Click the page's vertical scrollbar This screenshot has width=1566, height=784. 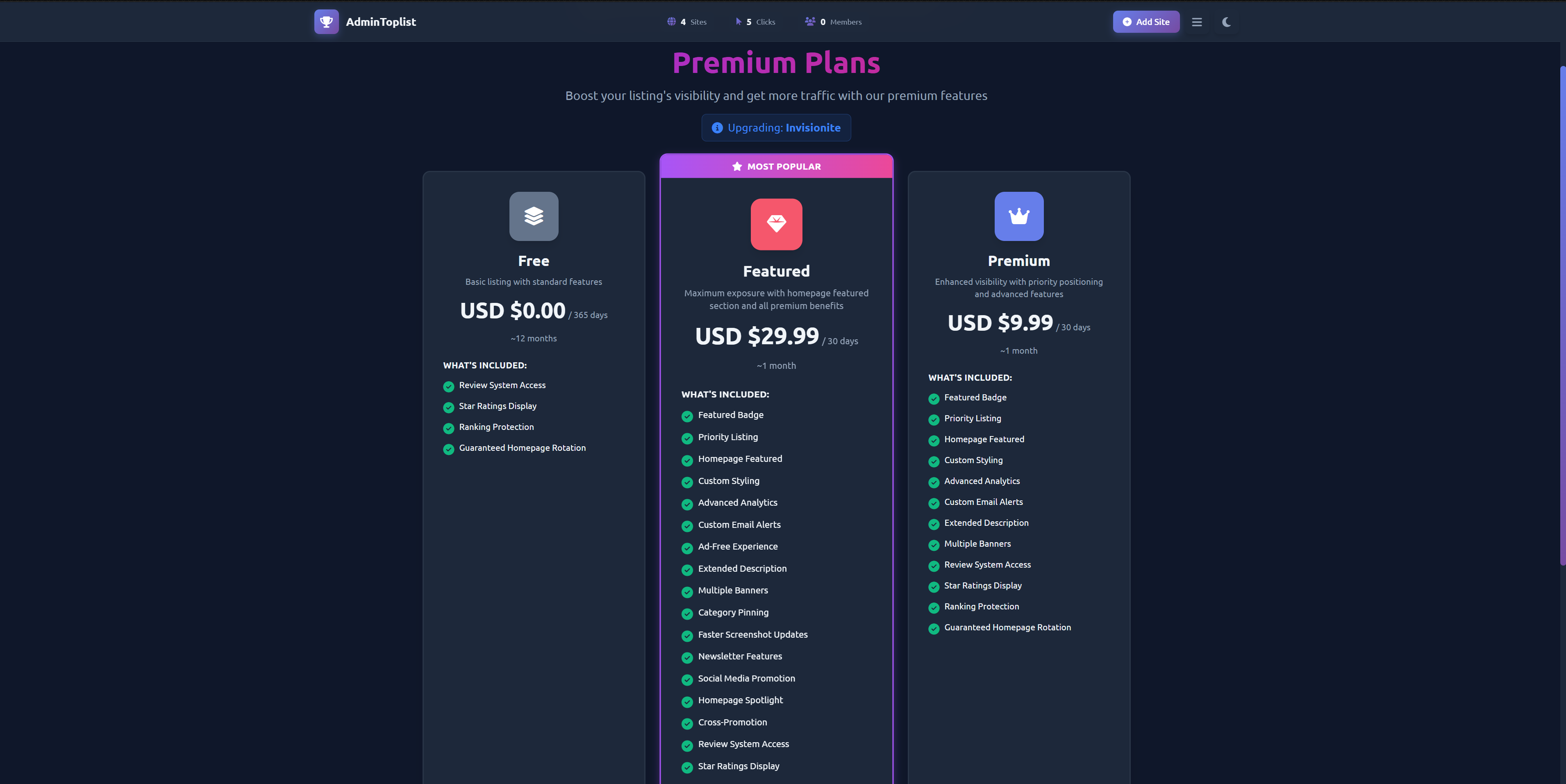point(1562,316)
